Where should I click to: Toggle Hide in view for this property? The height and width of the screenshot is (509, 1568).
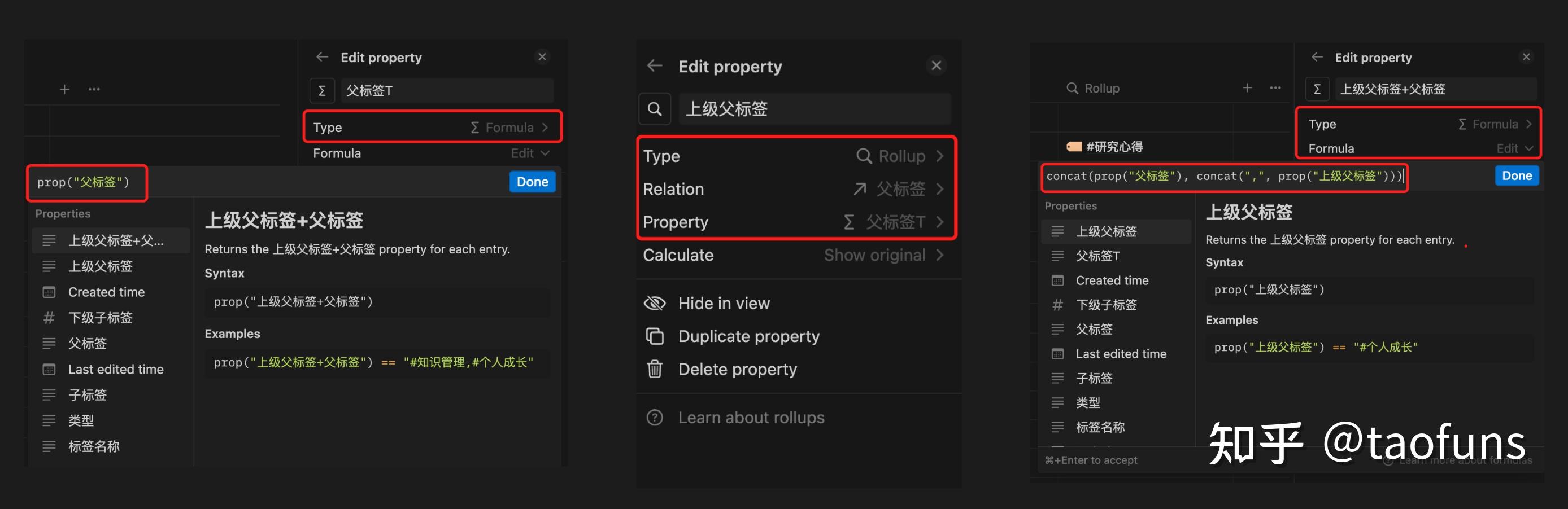click(723, 304)
